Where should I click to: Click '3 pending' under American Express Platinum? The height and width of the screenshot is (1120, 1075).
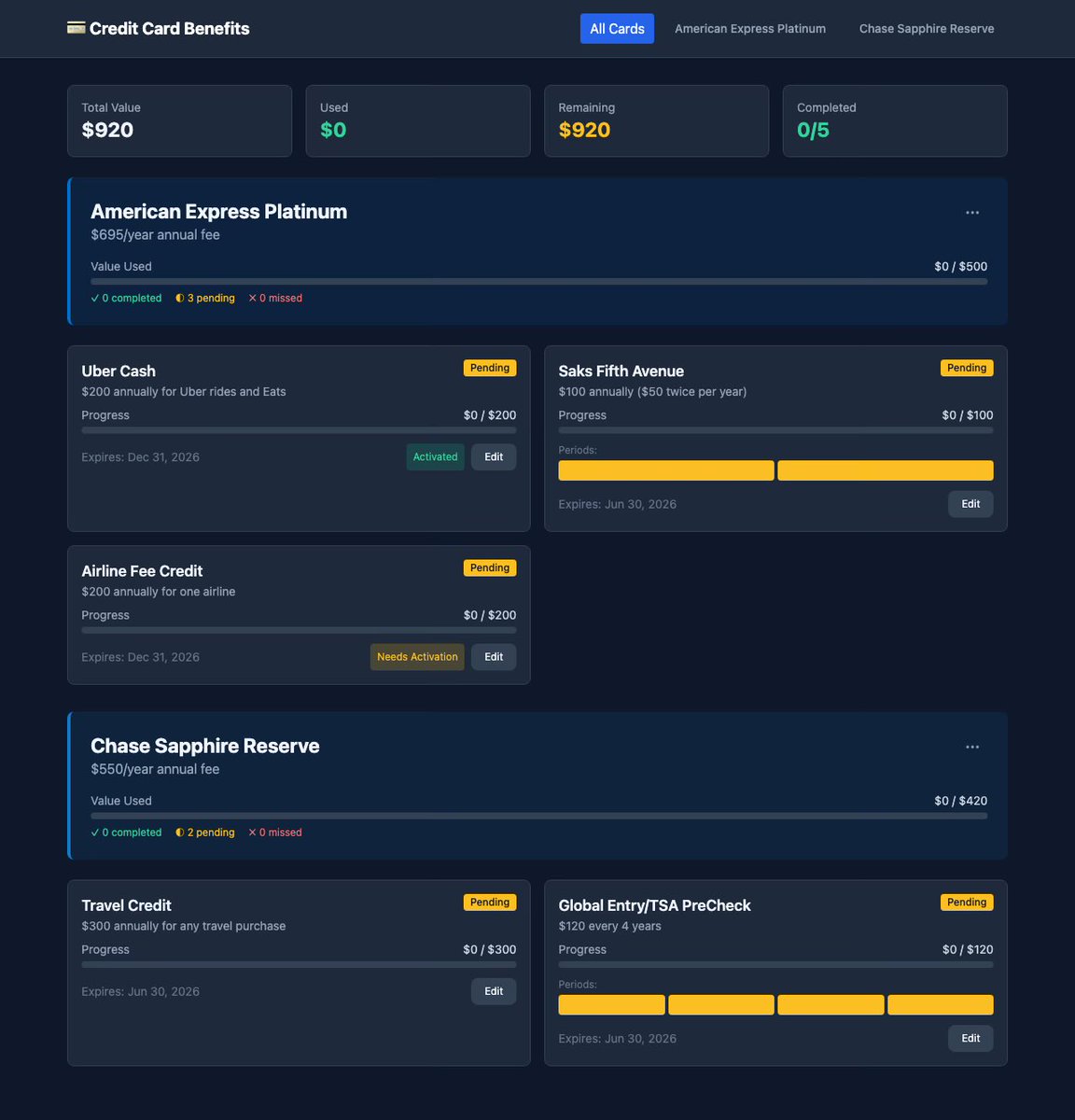tap(205, 299)
